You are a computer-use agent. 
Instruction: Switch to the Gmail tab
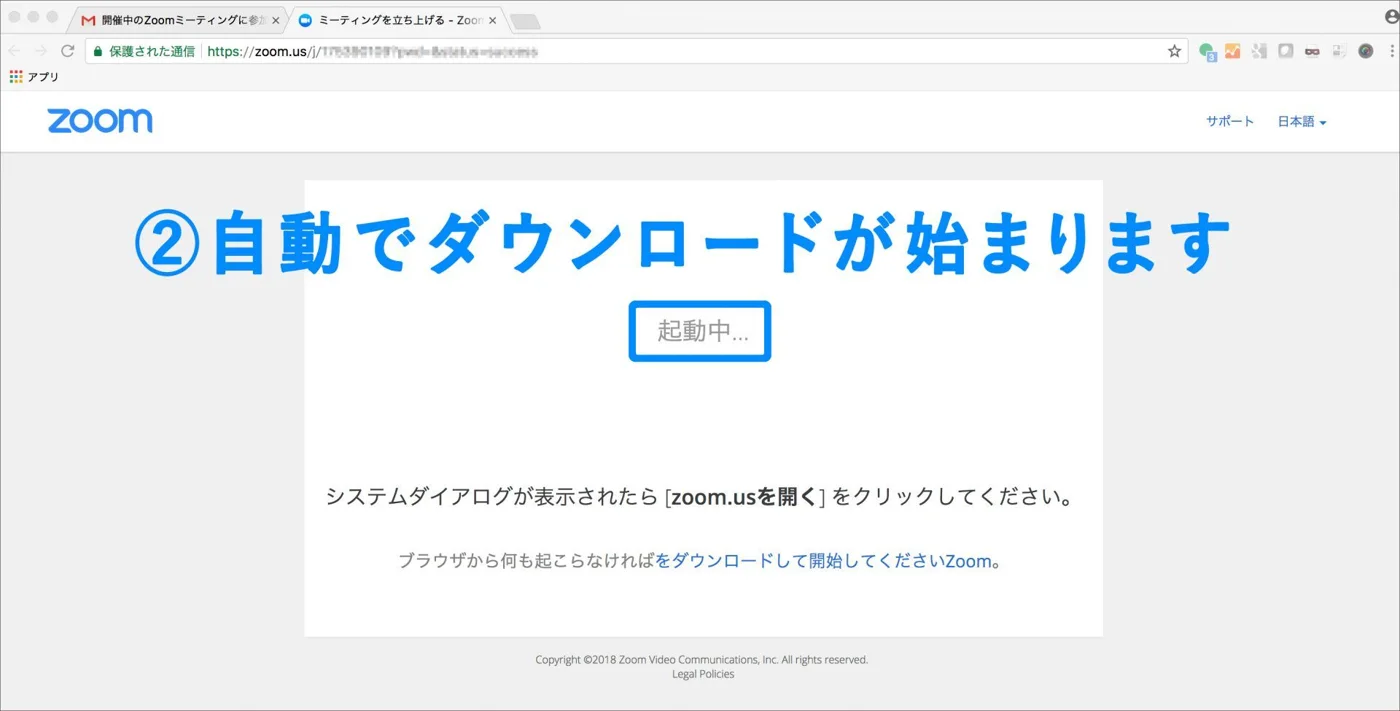pos(178,20)
